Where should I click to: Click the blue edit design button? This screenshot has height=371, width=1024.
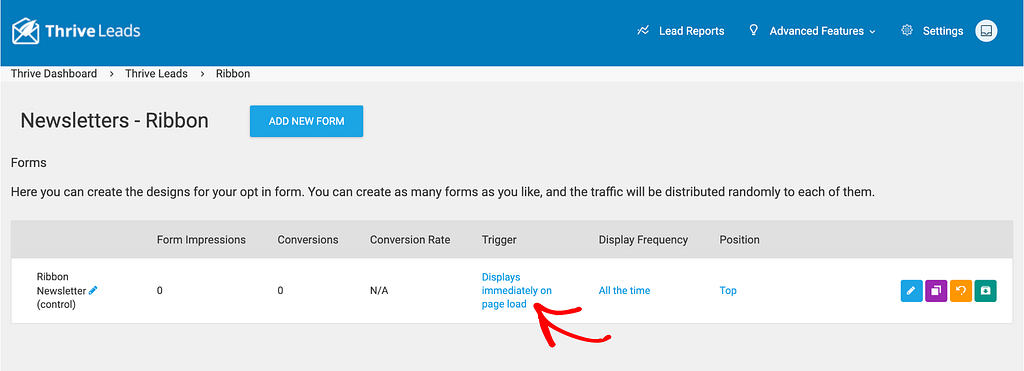(x=911, y=291)
